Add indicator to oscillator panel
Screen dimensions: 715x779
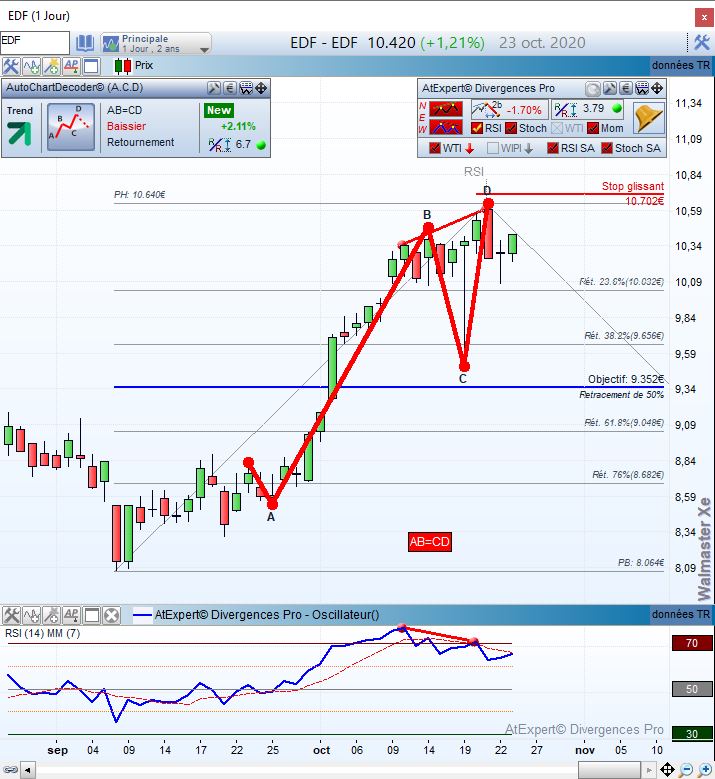click(31, 616)
